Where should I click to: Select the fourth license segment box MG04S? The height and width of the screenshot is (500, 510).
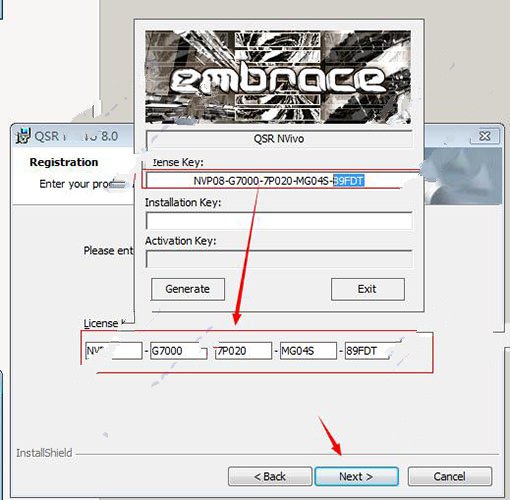point(308,351)
